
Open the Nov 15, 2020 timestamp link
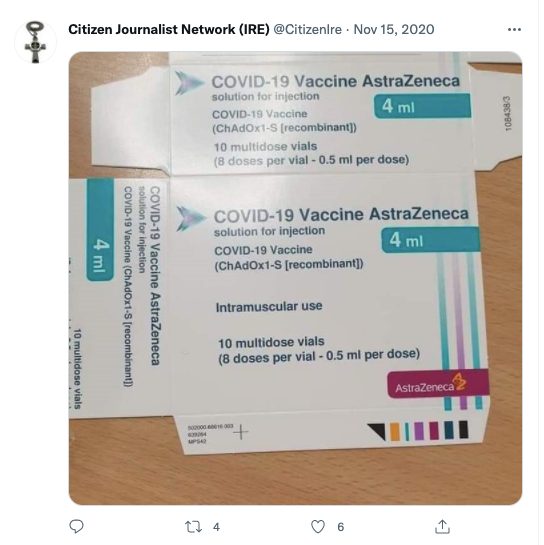[394, 30]
